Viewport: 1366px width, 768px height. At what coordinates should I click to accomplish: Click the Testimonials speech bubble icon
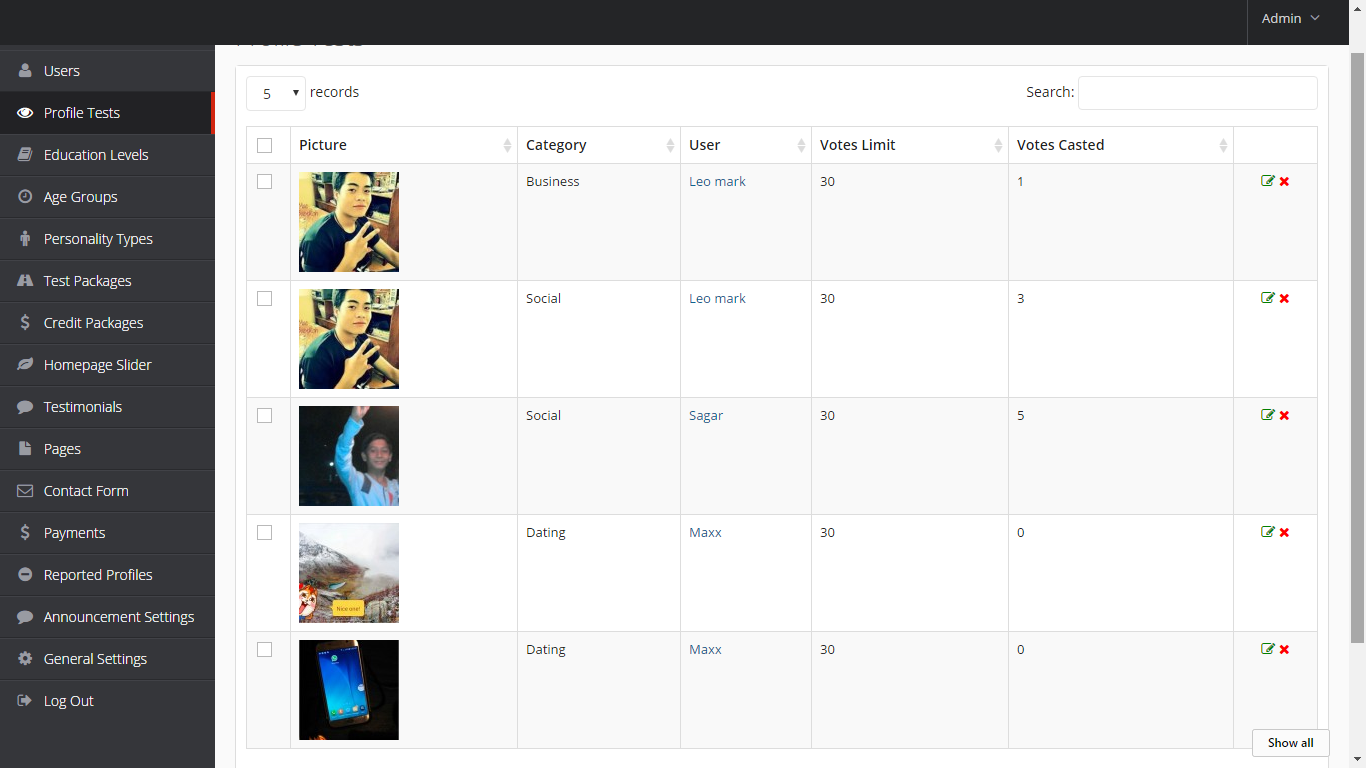(x=25, y=407)
